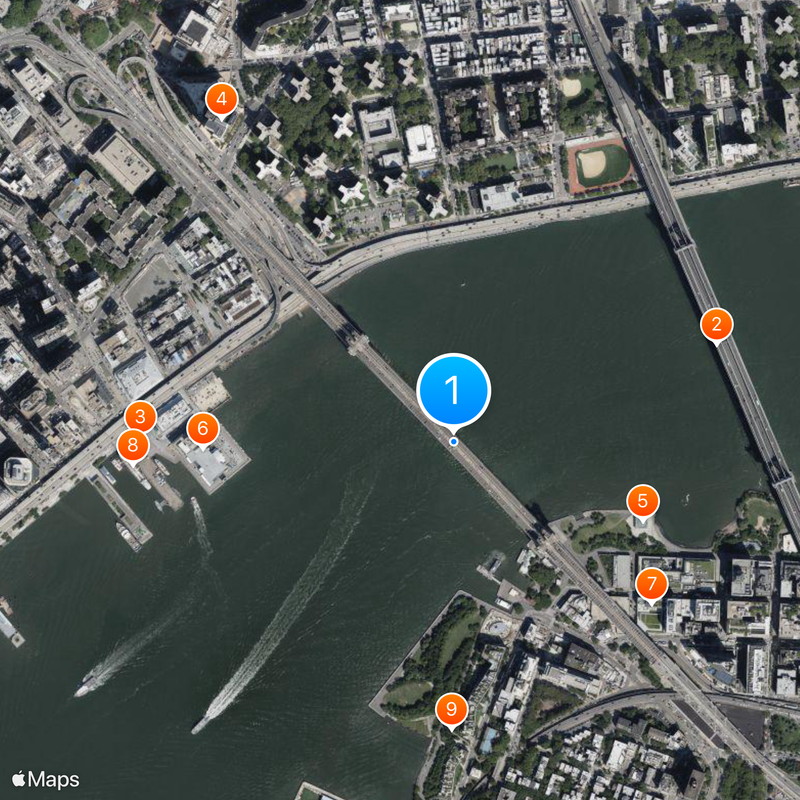
Task: Select the orange pin numbered 4
Action: [x=221, y=99]
